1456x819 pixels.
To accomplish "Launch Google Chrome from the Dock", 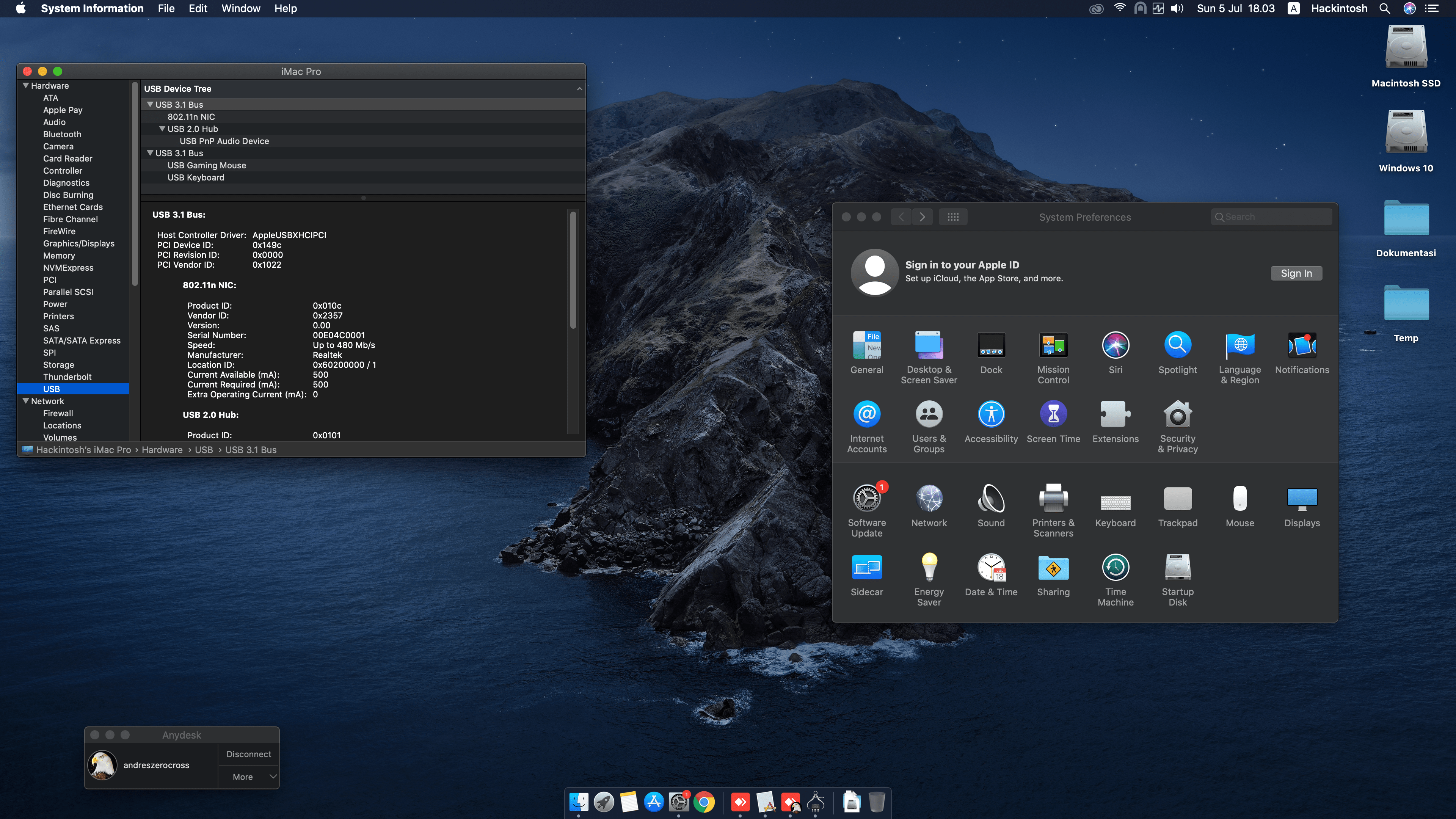I will (x=704, y=802).
